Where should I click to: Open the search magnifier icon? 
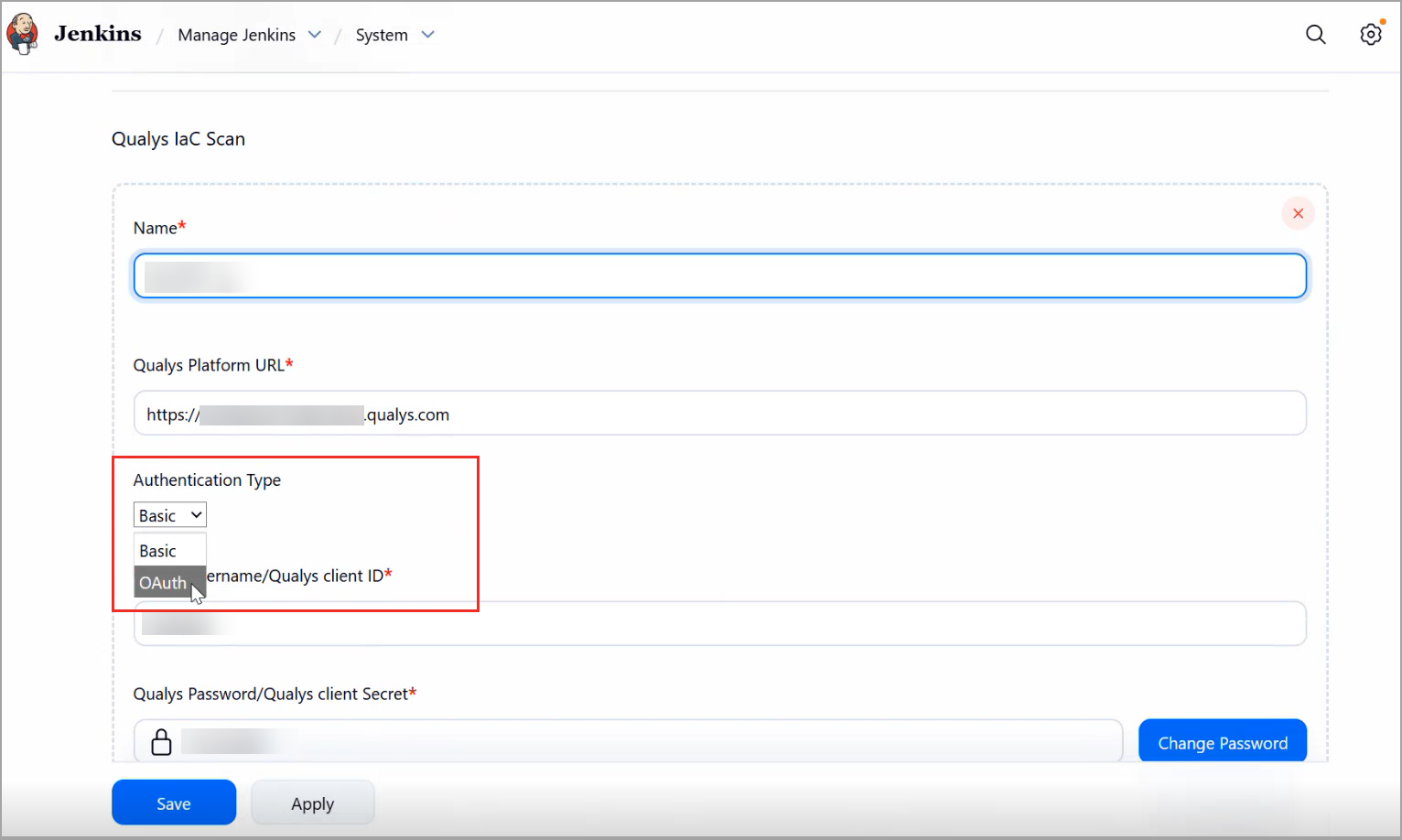tap(1315, 35)
